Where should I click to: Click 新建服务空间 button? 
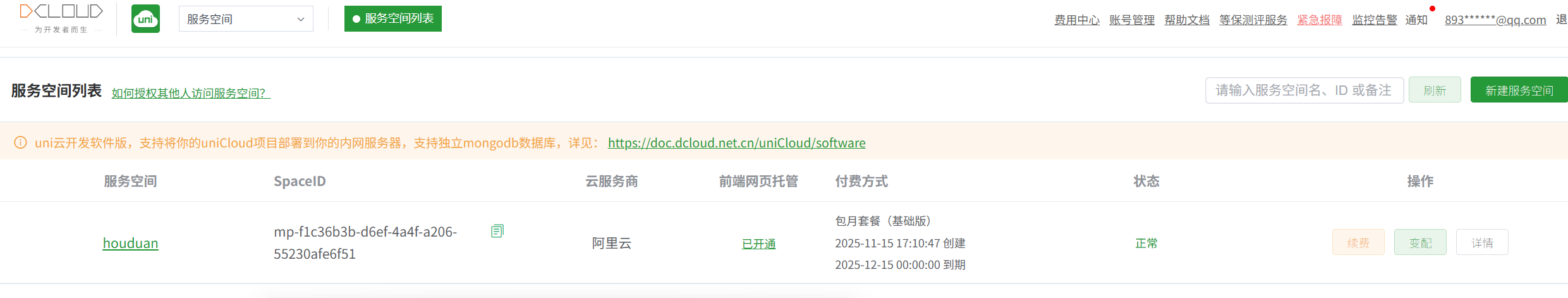[x=1519, y=90]
